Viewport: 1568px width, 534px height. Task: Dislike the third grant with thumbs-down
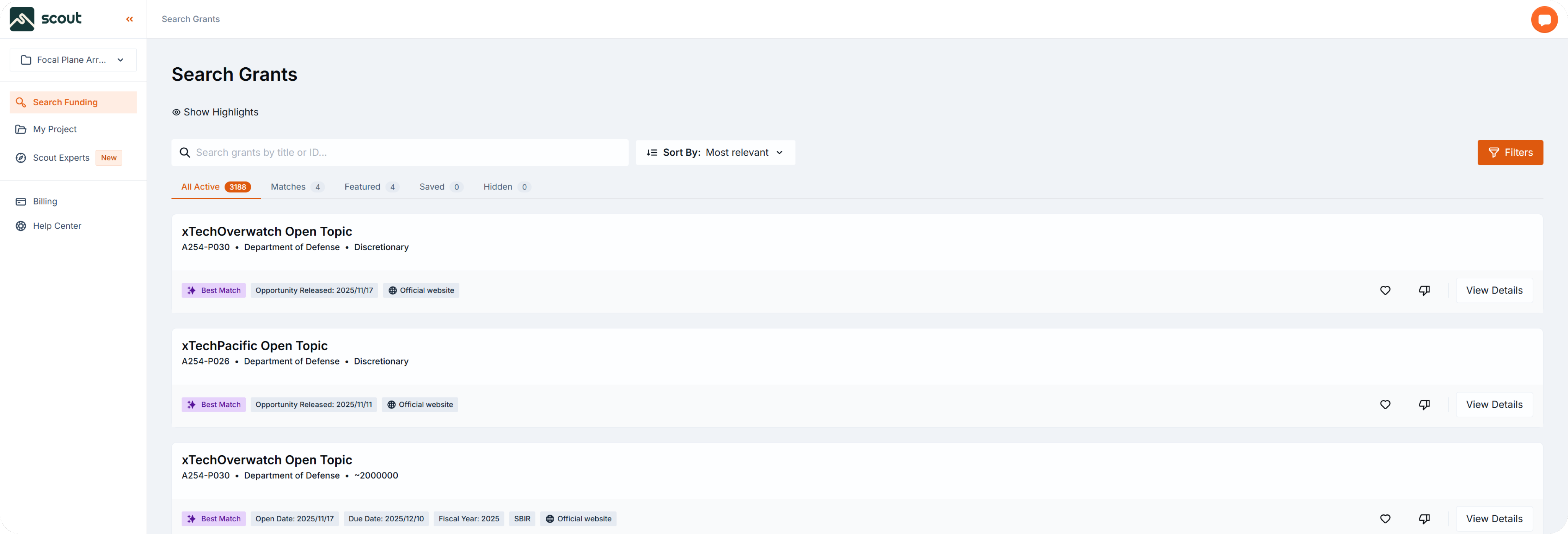click(1424, 519)
